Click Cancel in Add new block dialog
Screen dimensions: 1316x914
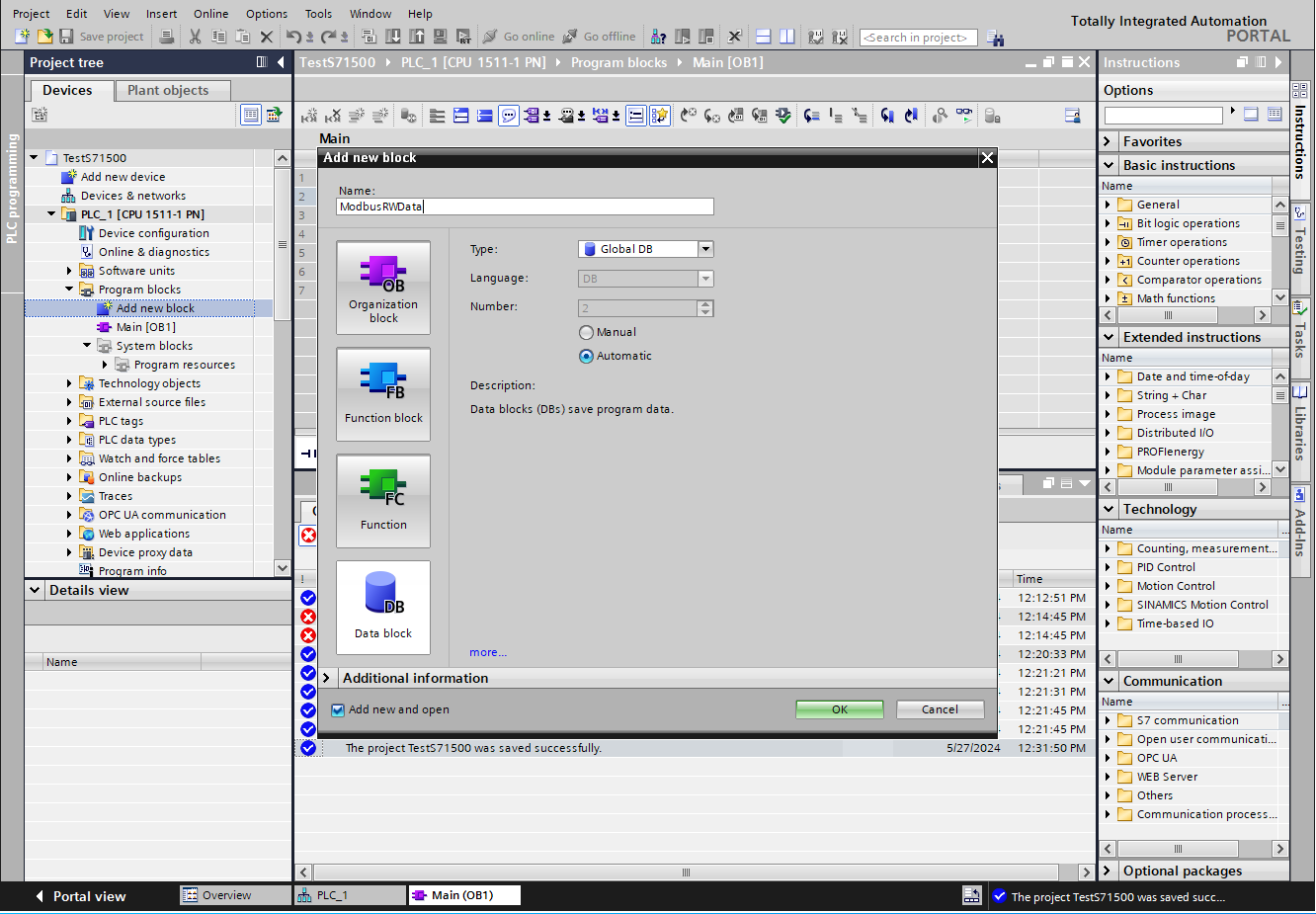940,710
